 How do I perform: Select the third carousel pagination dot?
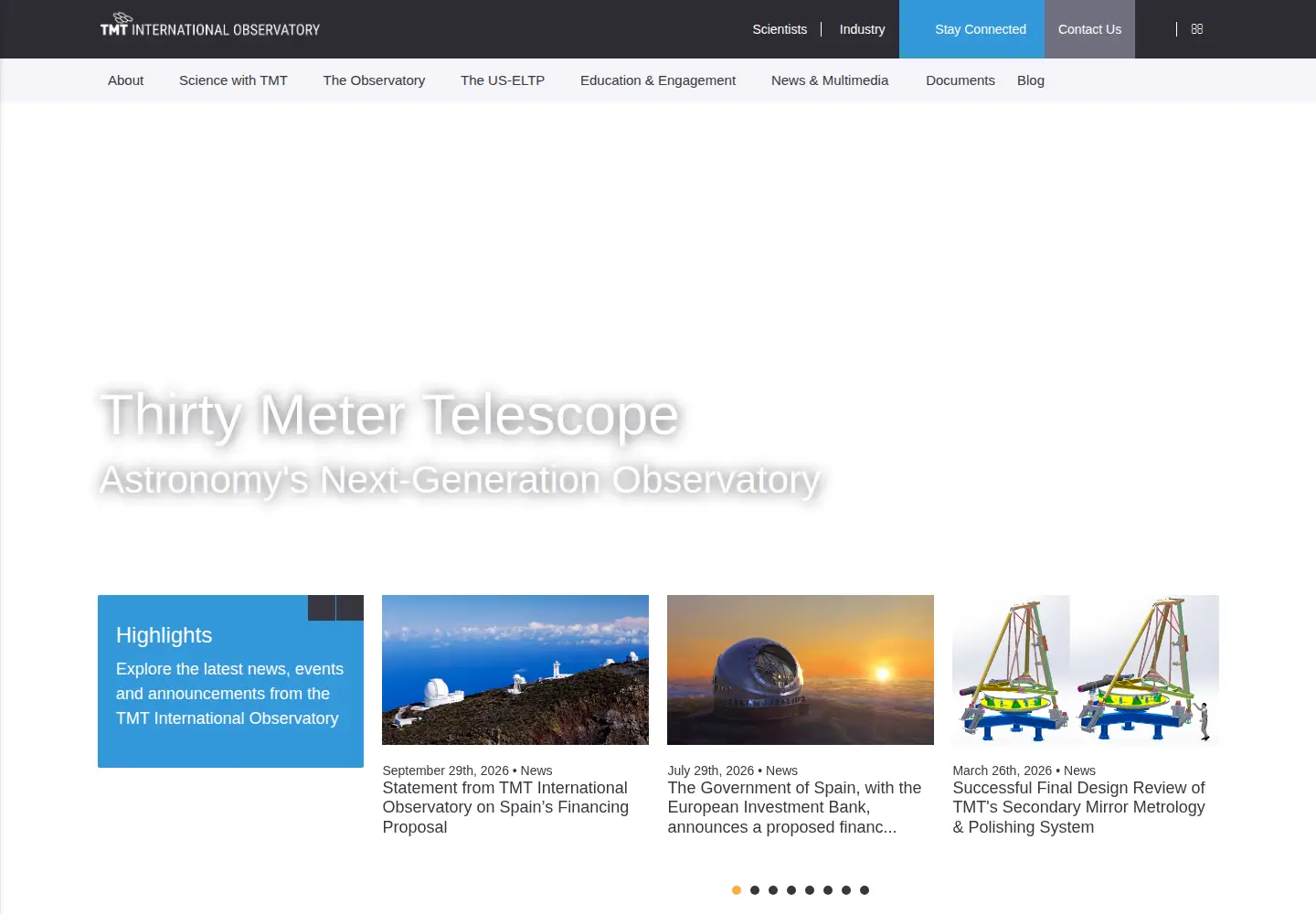tap(773, 890)
